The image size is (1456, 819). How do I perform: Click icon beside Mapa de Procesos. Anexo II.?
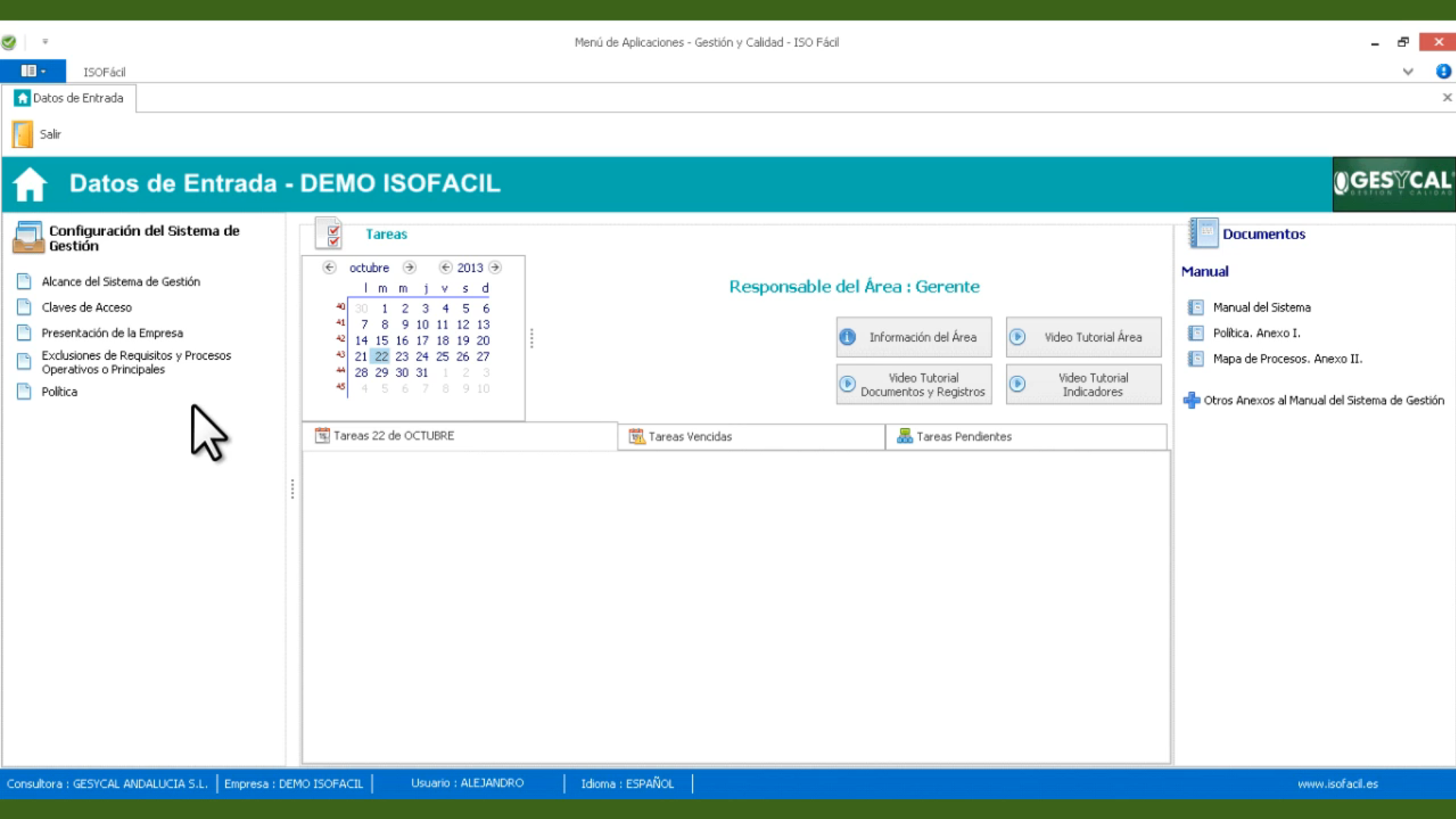pos(1196,359)
